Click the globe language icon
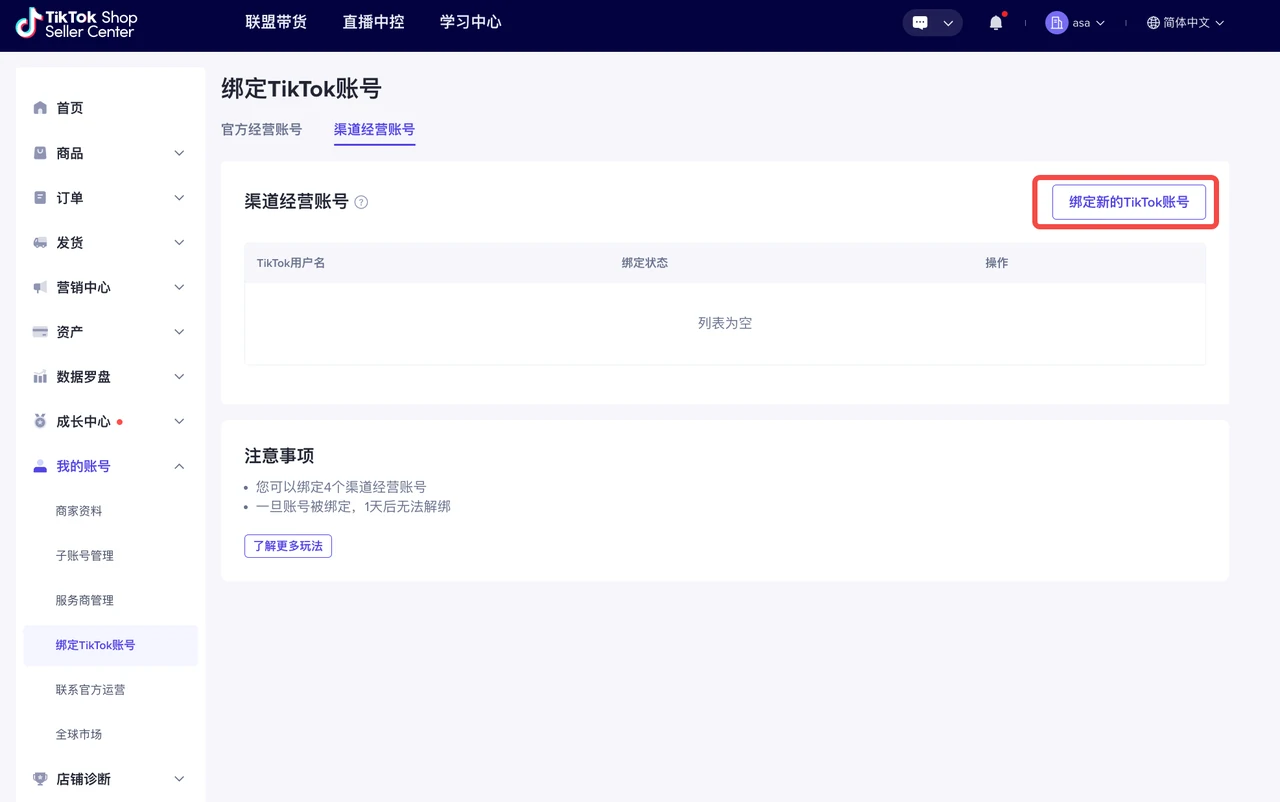The width and height of the screenshot is (1280, 802). [x=1153, y=23]
